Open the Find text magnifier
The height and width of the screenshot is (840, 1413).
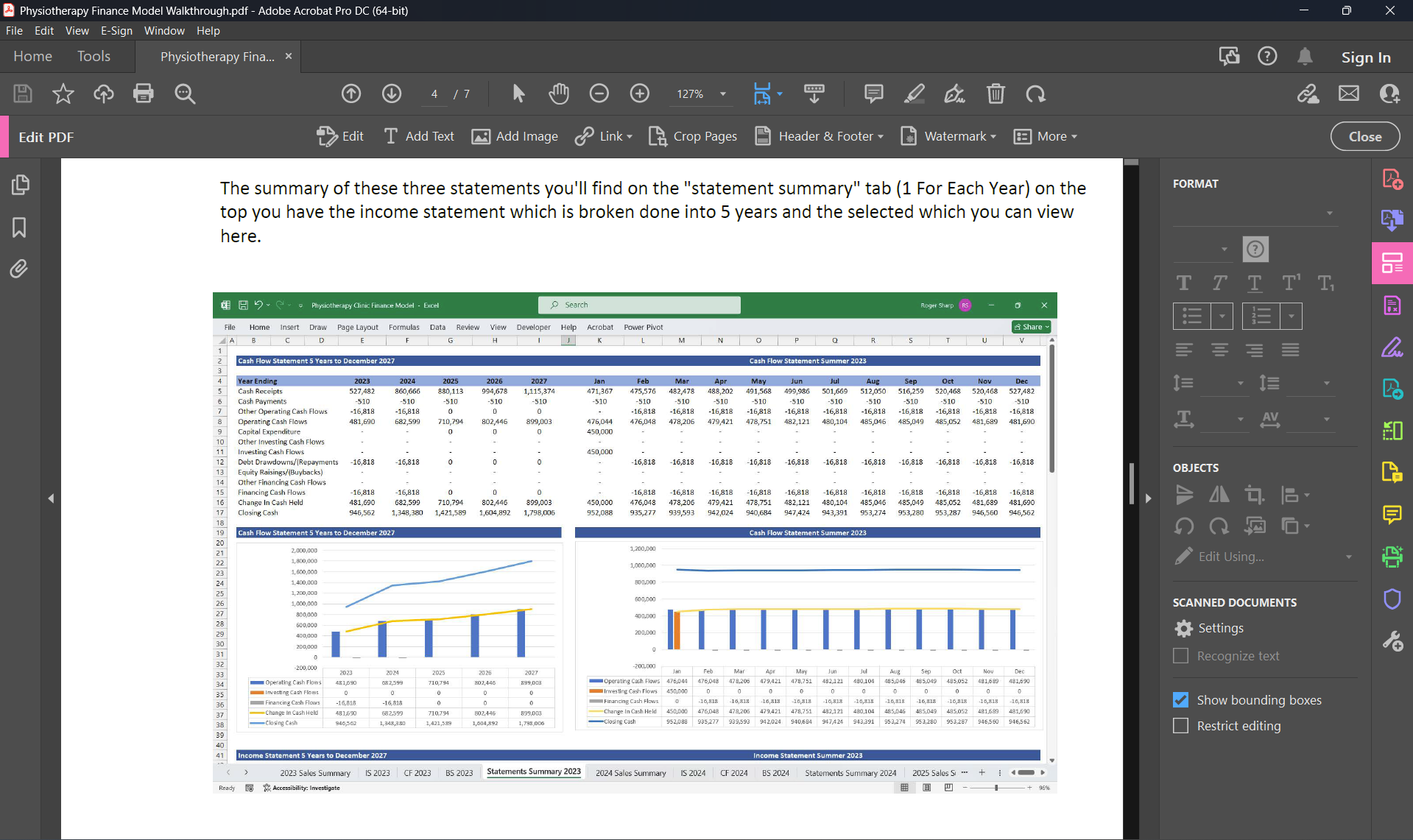tap(185, 93)
